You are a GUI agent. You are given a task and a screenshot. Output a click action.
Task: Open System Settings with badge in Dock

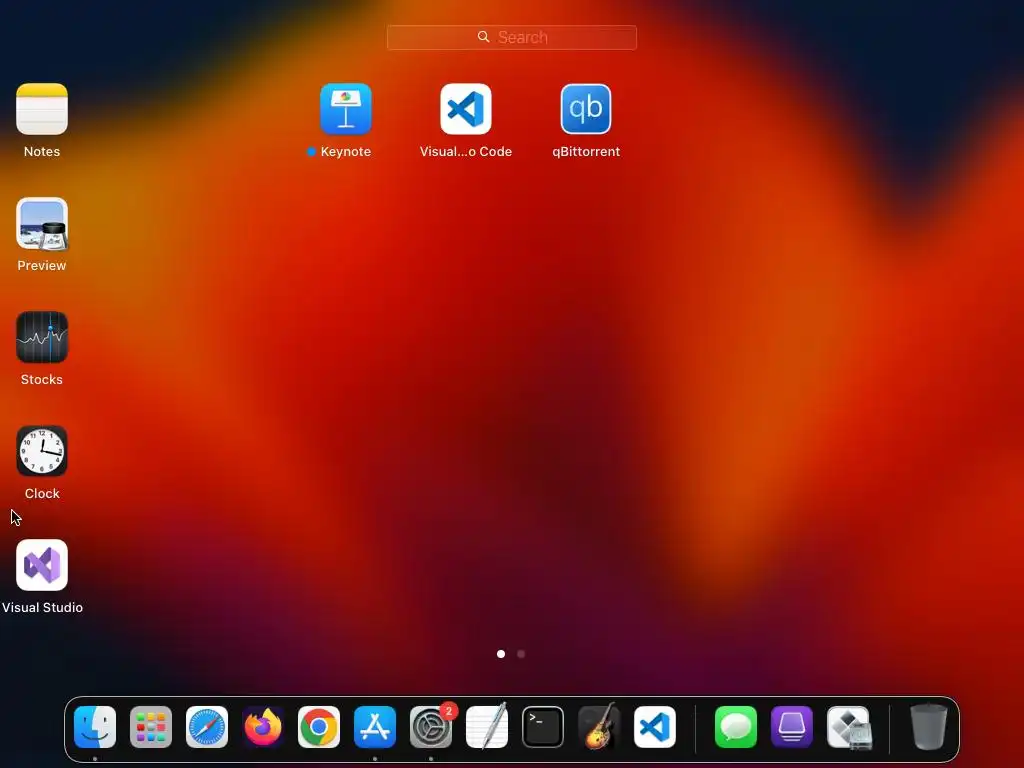point(431,727)
